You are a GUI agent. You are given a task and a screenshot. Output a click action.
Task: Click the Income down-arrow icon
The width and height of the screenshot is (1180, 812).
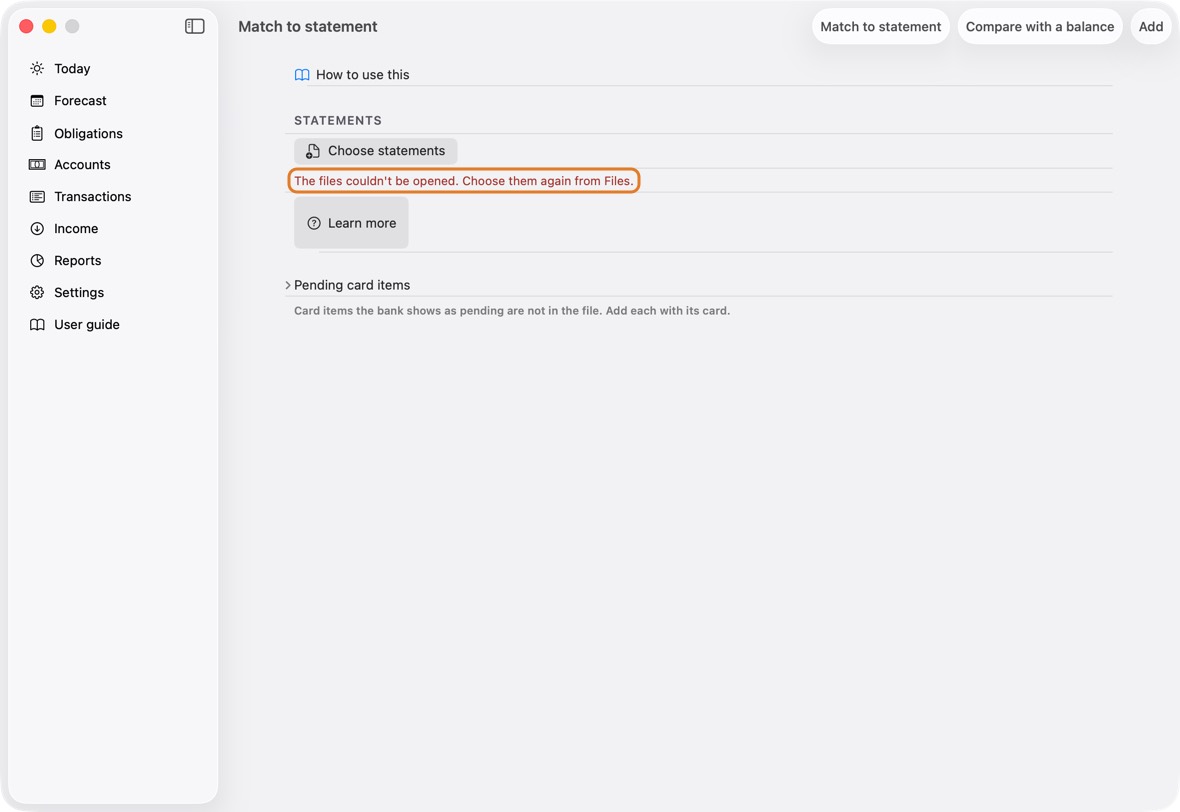coord(37,229)
